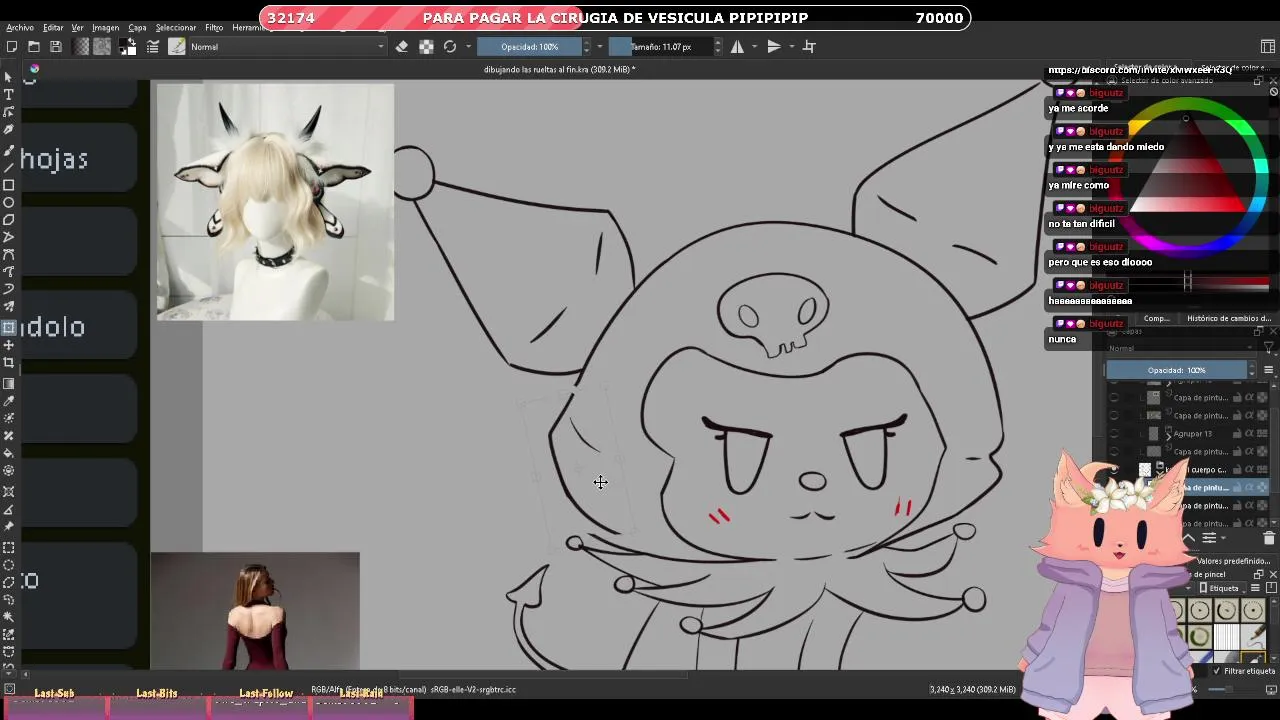Mirror the canvas view vertically
1280x720 pixels.
[774, 46]
